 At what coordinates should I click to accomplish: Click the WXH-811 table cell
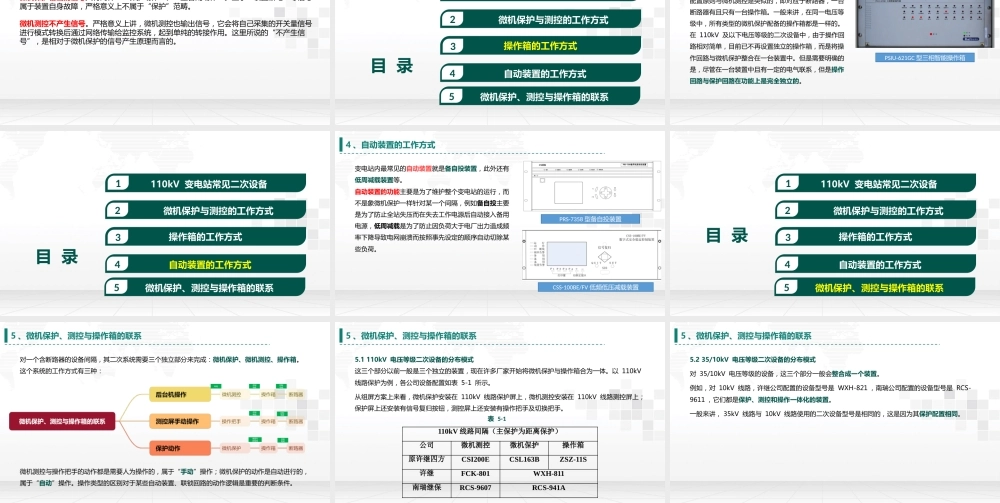coord(548,474)
